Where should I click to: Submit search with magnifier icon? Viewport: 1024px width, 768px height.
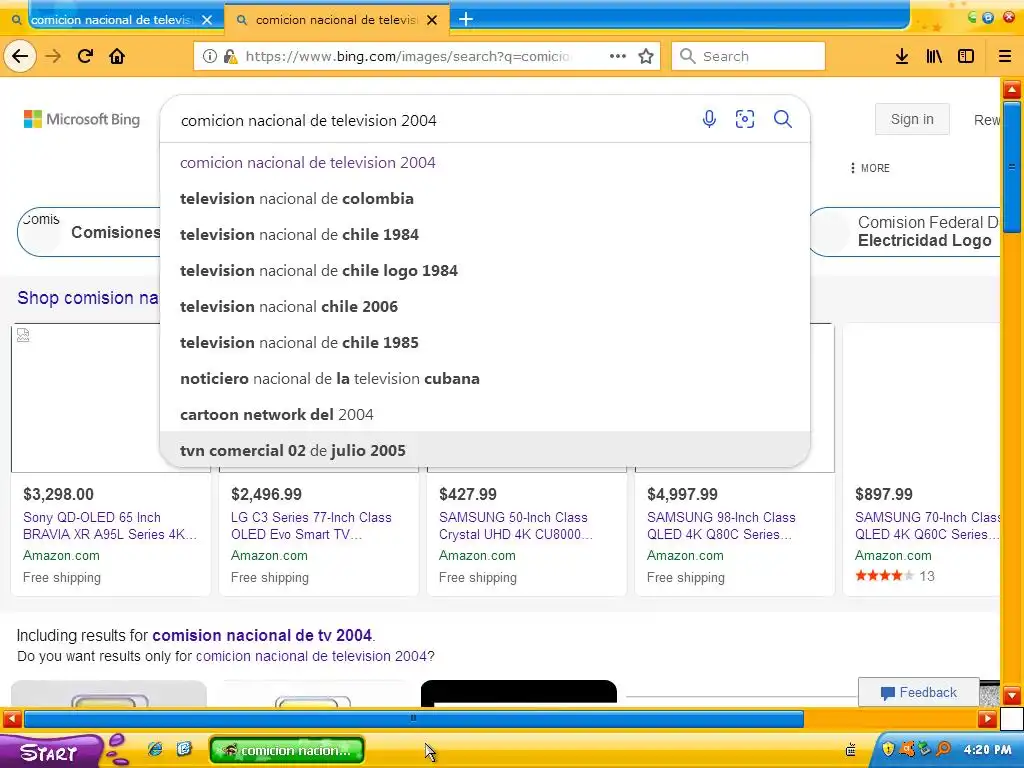[x=782, y=119]
